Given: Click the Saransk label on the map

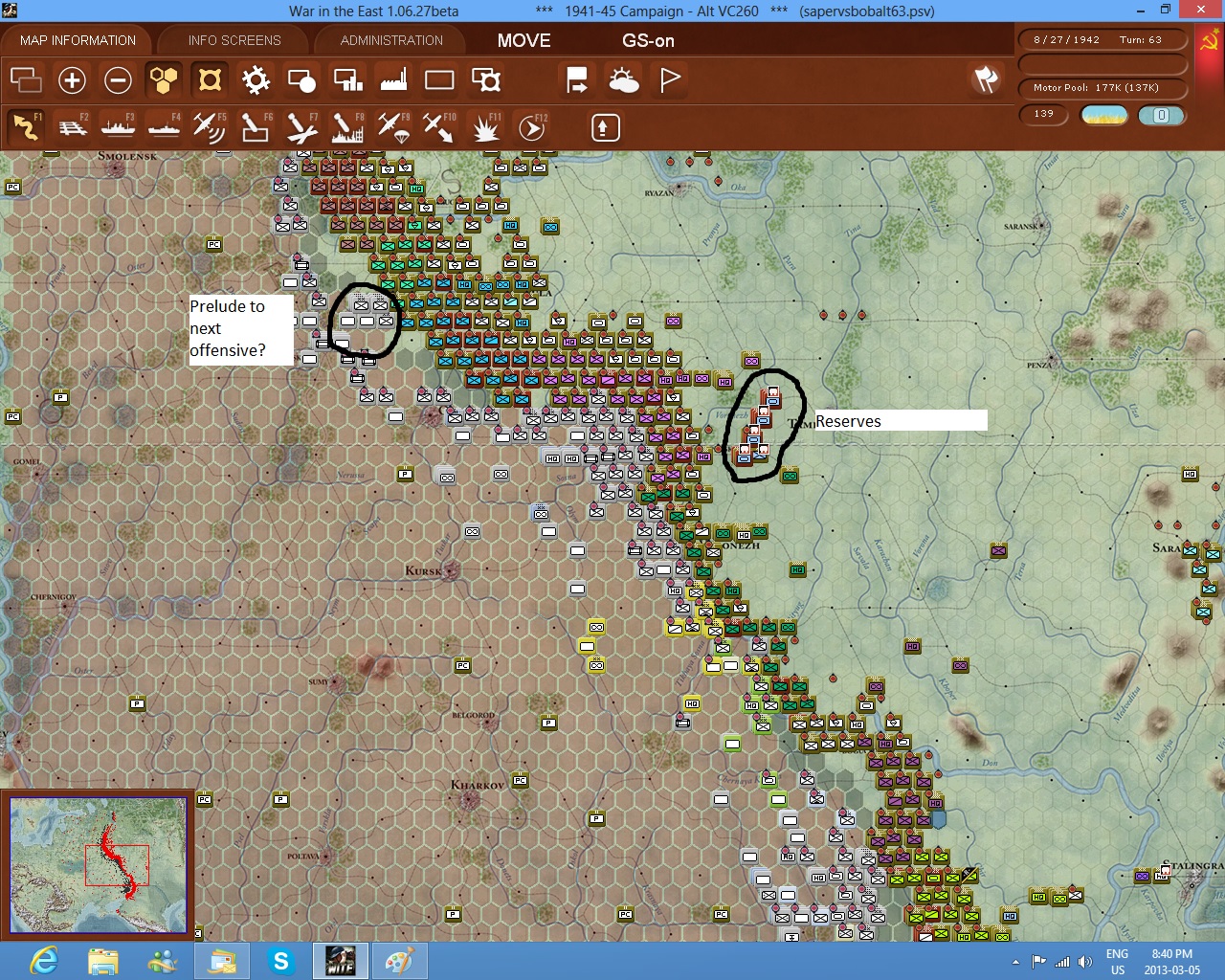Looking at the screenshot, I should 1021,227.
